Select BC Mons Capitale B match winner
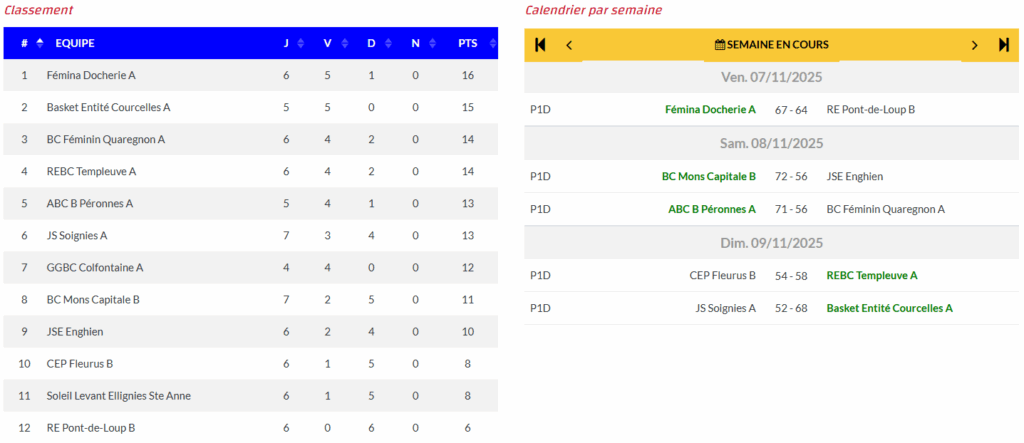Viewport: 1024px width, 443px height. tap(708, 177)
